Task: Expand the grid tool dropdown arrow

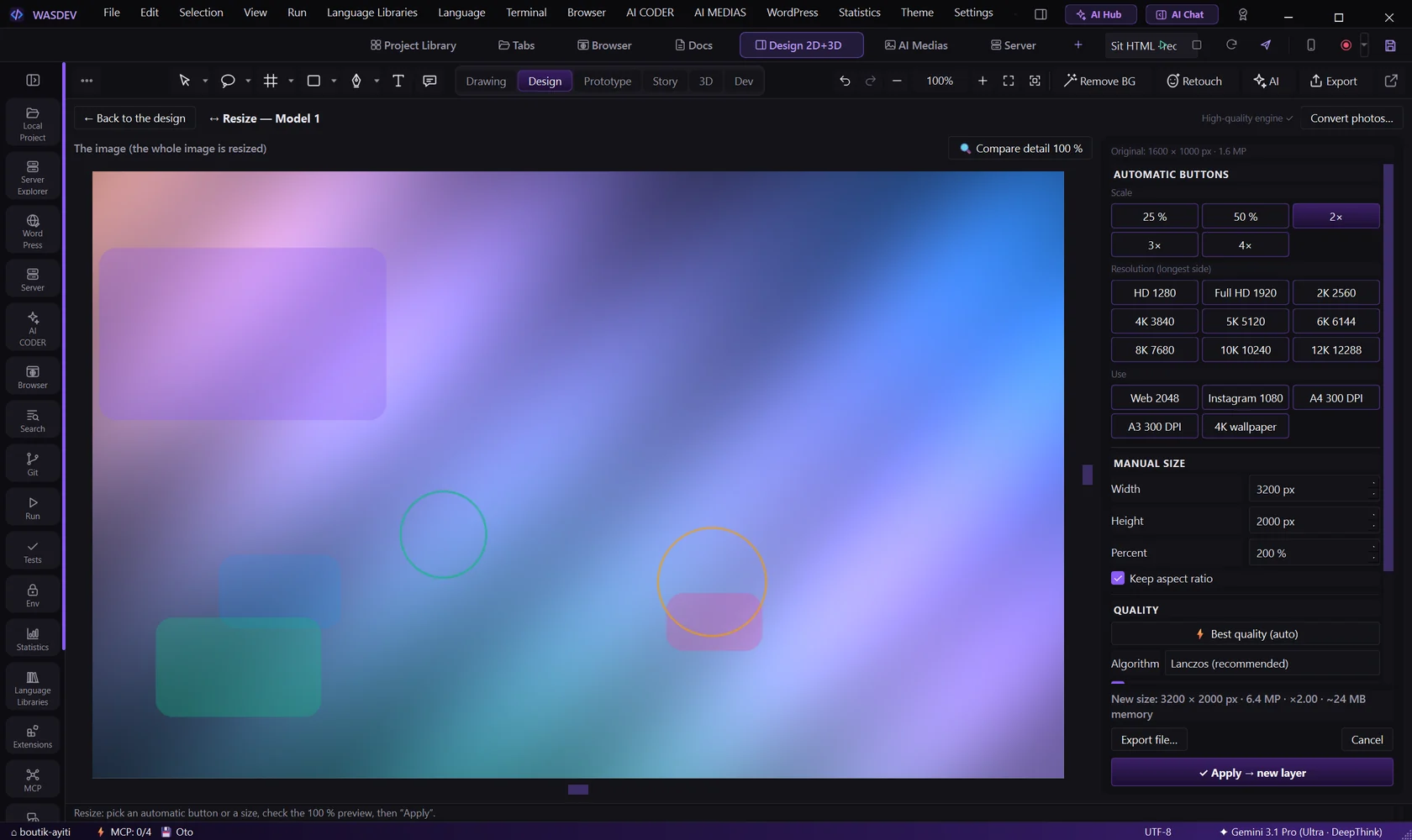Action: click(291, 81)
